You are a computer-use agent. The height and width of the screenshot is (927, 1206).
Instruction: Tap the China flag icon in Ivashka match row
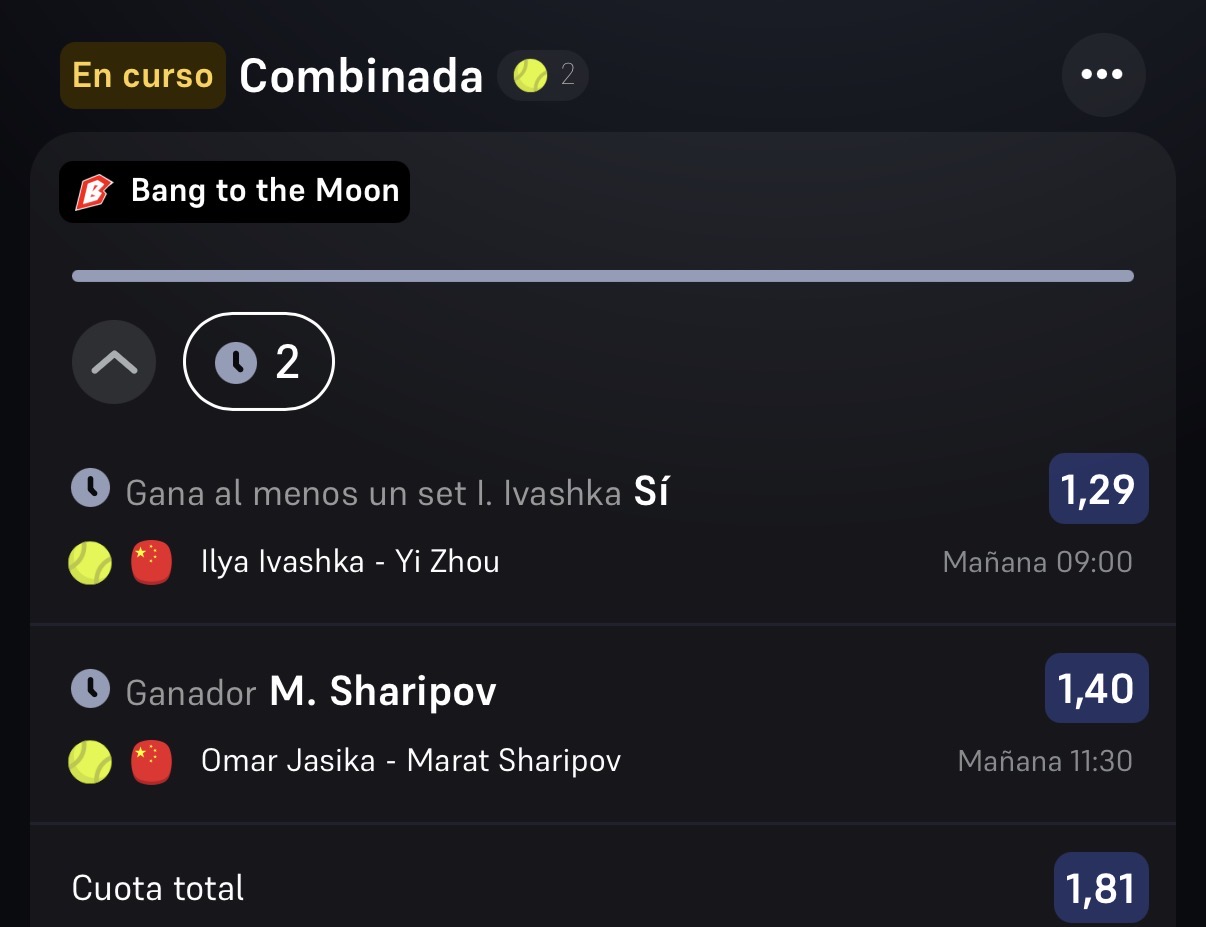[x=151, y=562]
